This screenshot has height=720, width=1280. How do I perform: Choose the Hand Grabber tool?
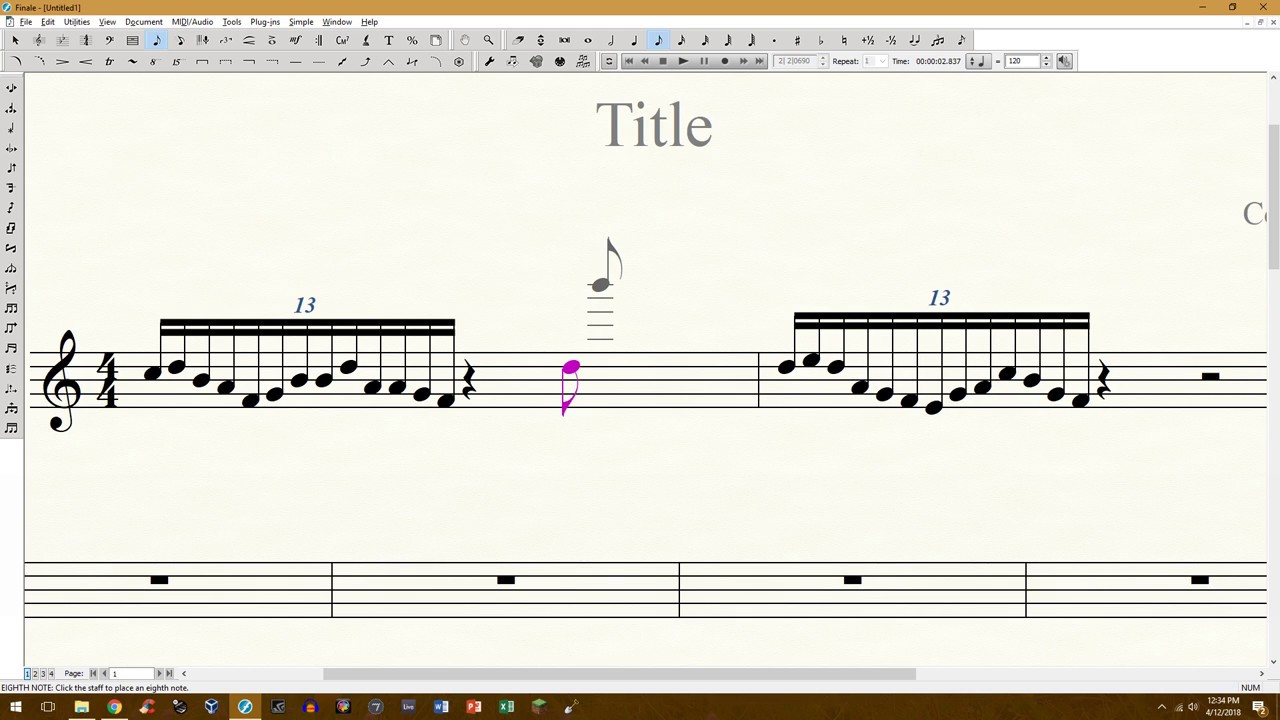coord(465,40)
